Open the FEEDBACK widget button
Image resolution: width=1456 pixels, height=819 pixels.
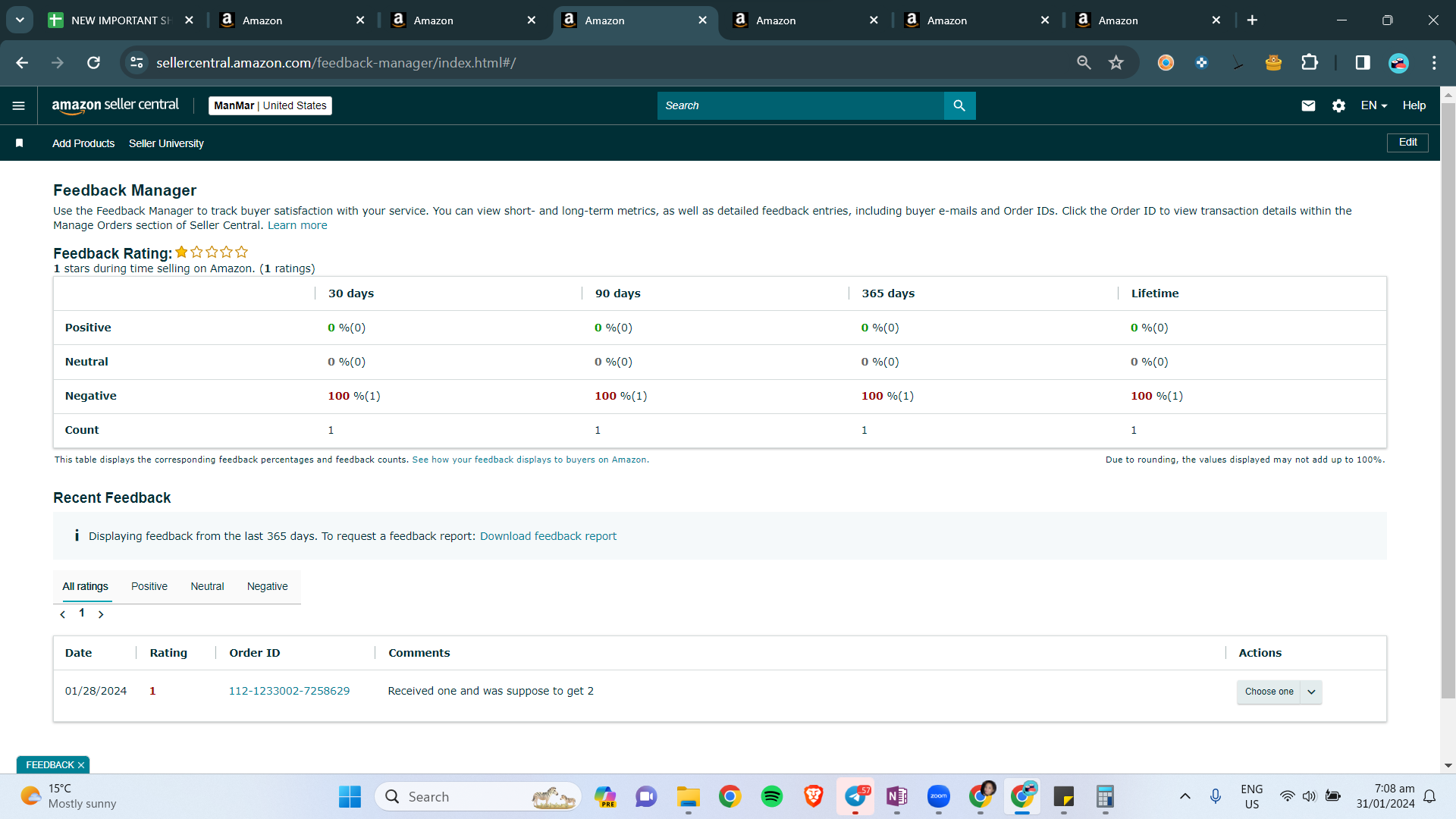point(50,766)
